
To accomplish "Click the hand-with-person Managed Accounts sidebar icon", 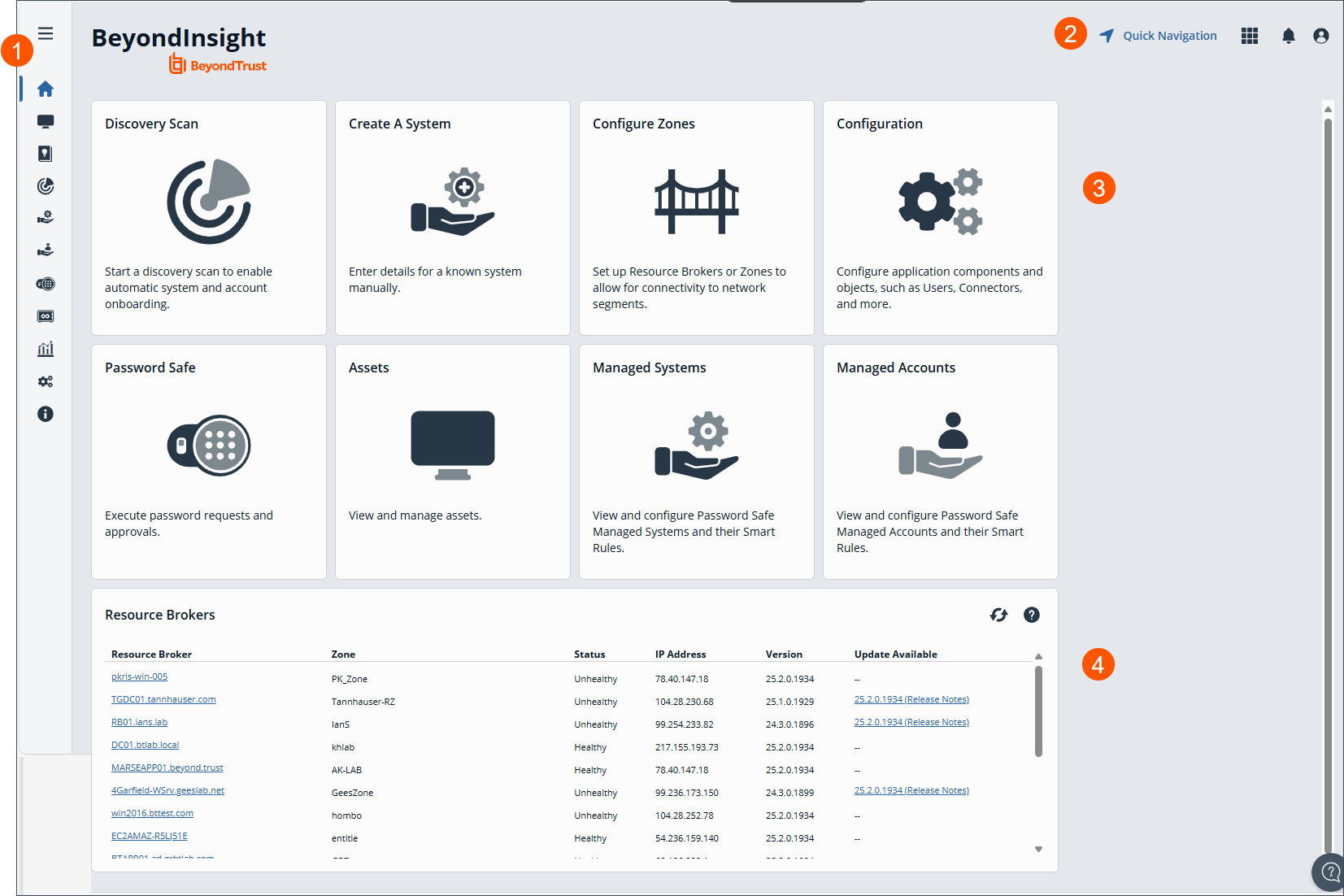I will pyautogui.click(x=46, y=250).
